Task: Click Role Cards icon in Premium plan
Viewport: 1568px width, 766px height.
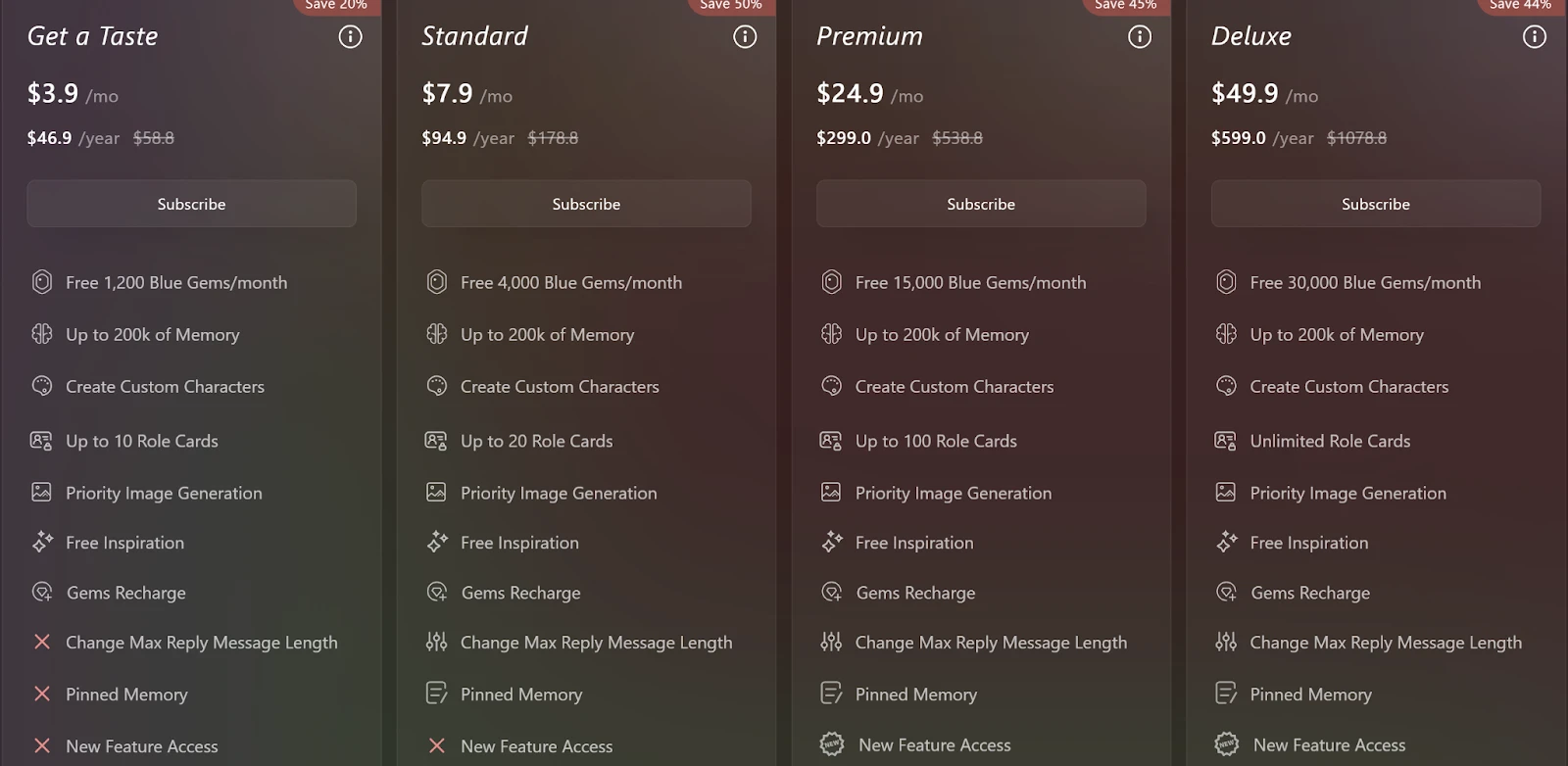Action: (x=831, y=441)
